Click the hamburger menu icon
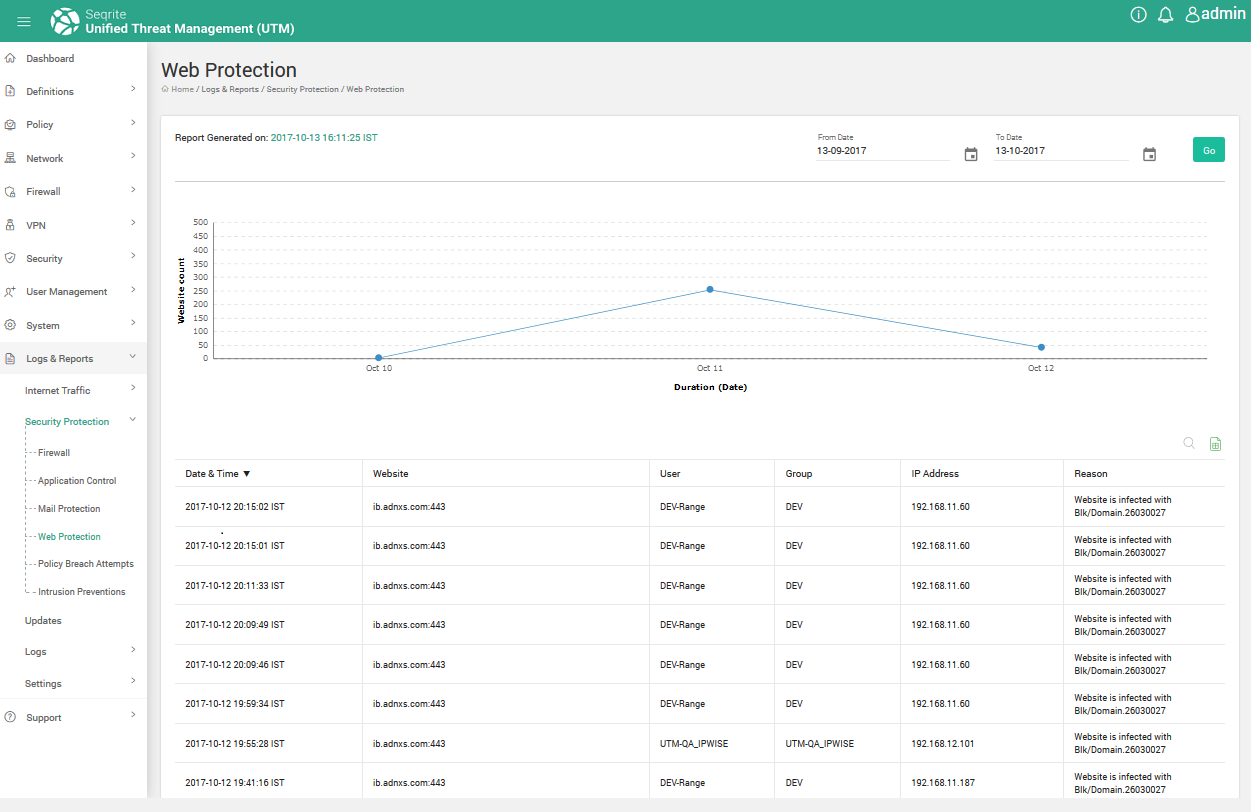Image resolution: width=1251 pixels, height=812 pixels. click(24, 21)
